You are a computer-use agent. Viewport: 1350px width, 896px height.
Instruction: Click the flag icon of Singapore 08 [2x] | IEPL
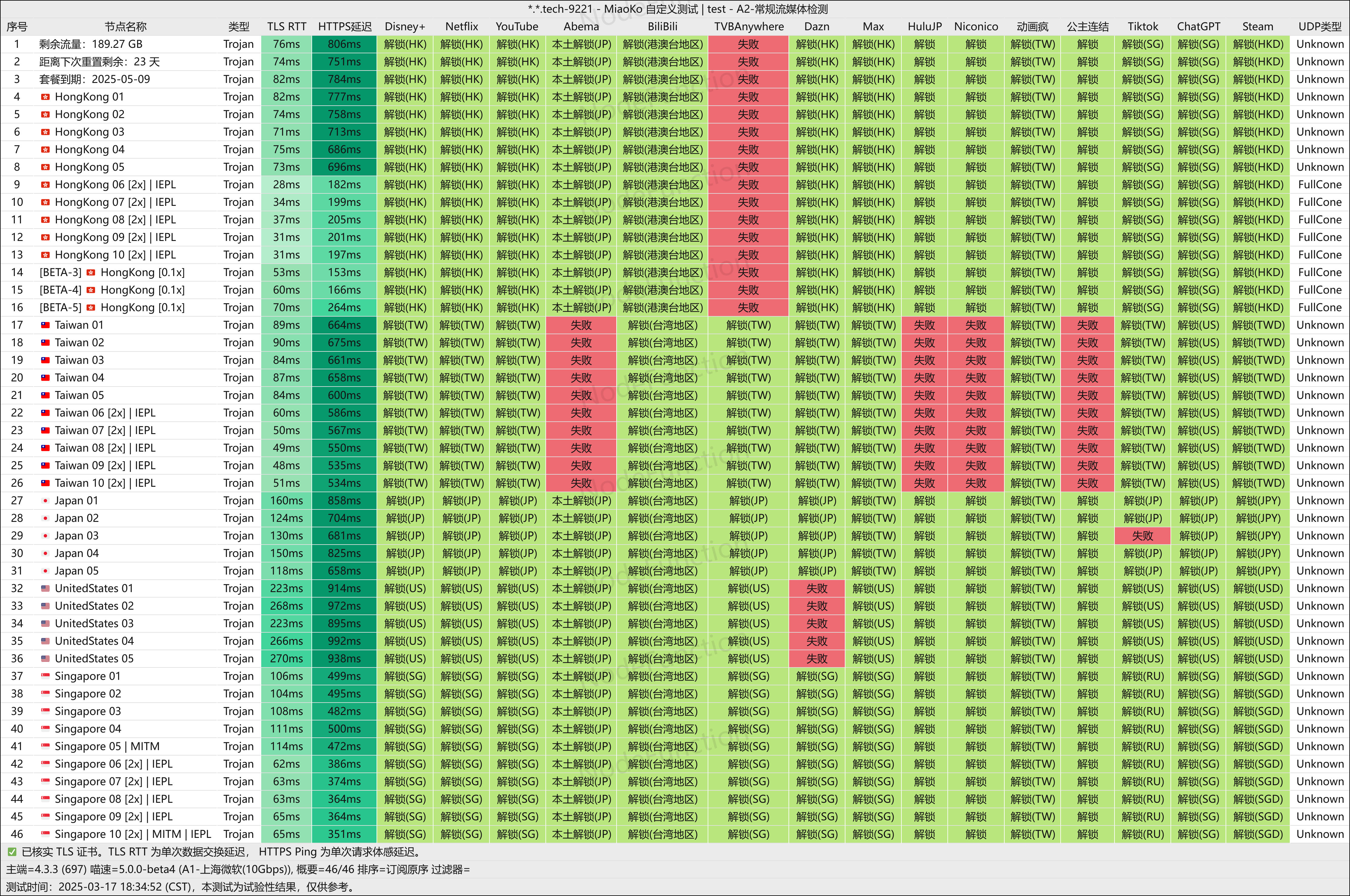point(45,799)
